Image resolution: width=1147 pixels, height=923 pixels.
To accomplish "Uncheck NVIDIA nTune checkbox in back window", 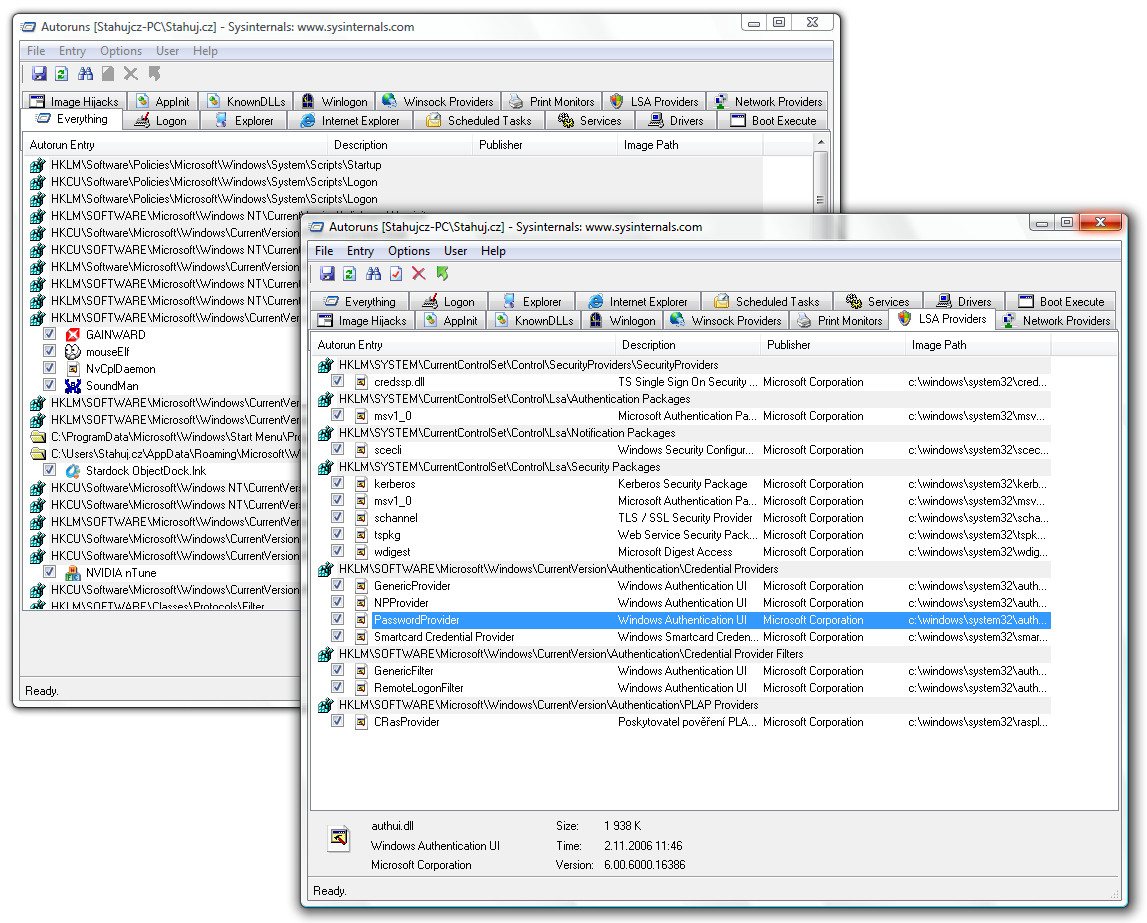I will tap(49, 572).
